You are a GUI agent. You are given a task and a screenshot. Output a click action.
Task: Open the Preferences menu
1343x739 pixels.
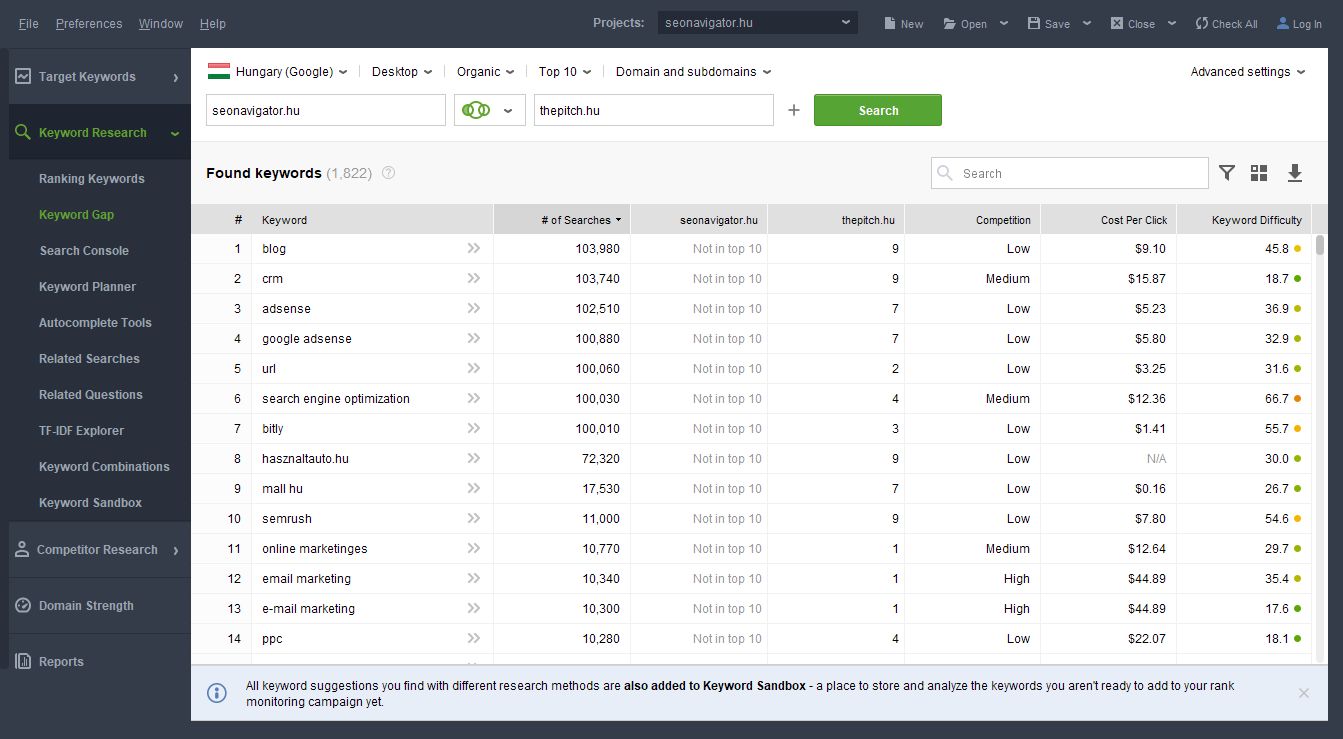pyautogui.click(x=89, y=23)
